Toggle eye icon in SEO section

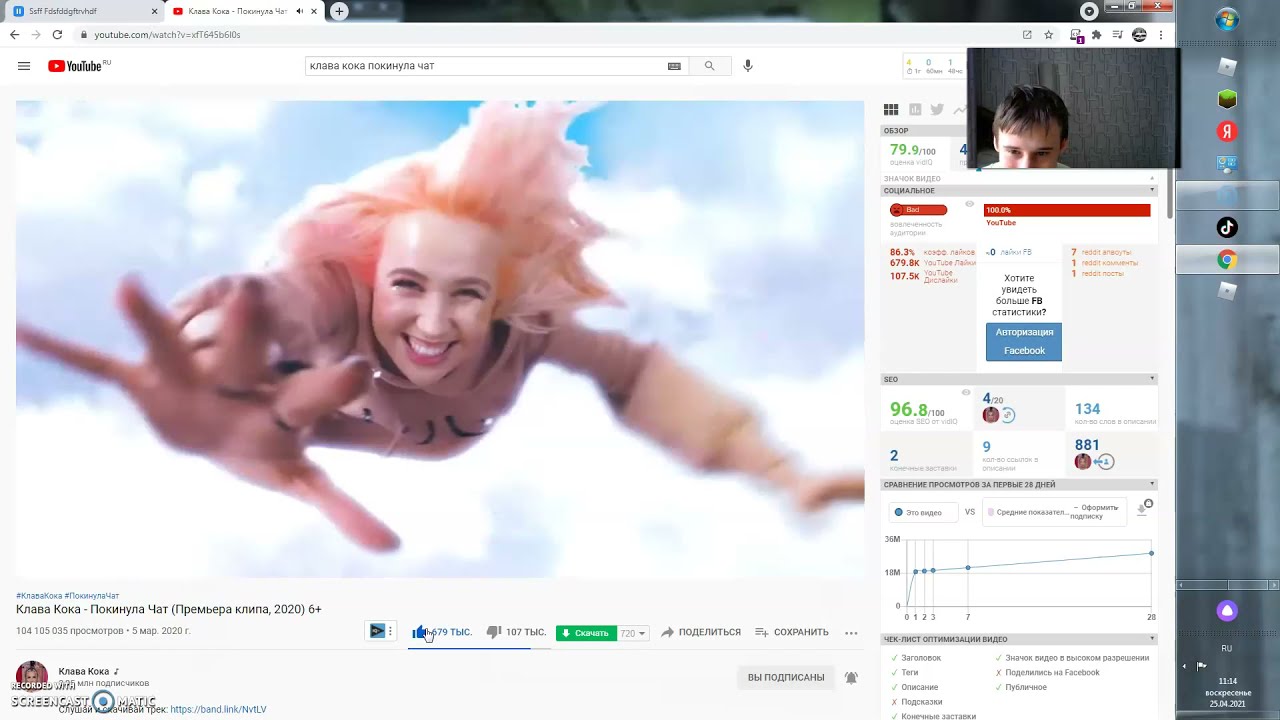pos(966,392)
